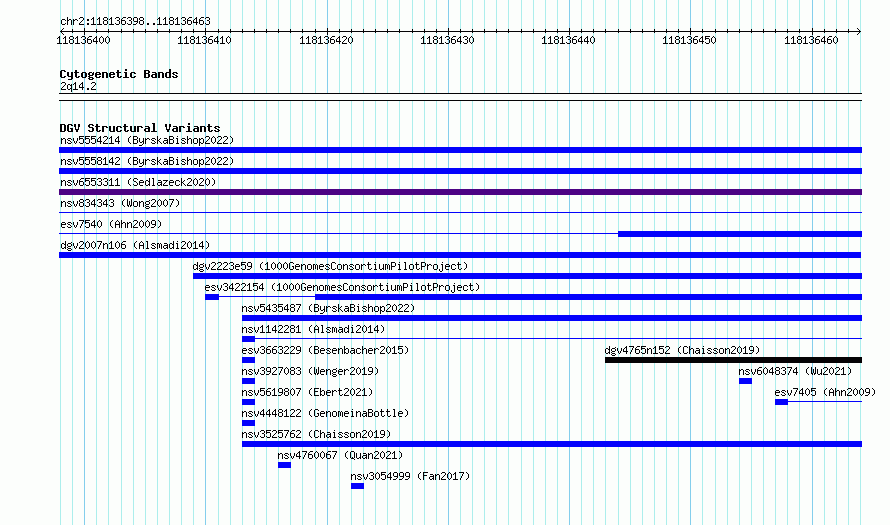Click the purple nsv6553311 variant bar

coord(460,192)
